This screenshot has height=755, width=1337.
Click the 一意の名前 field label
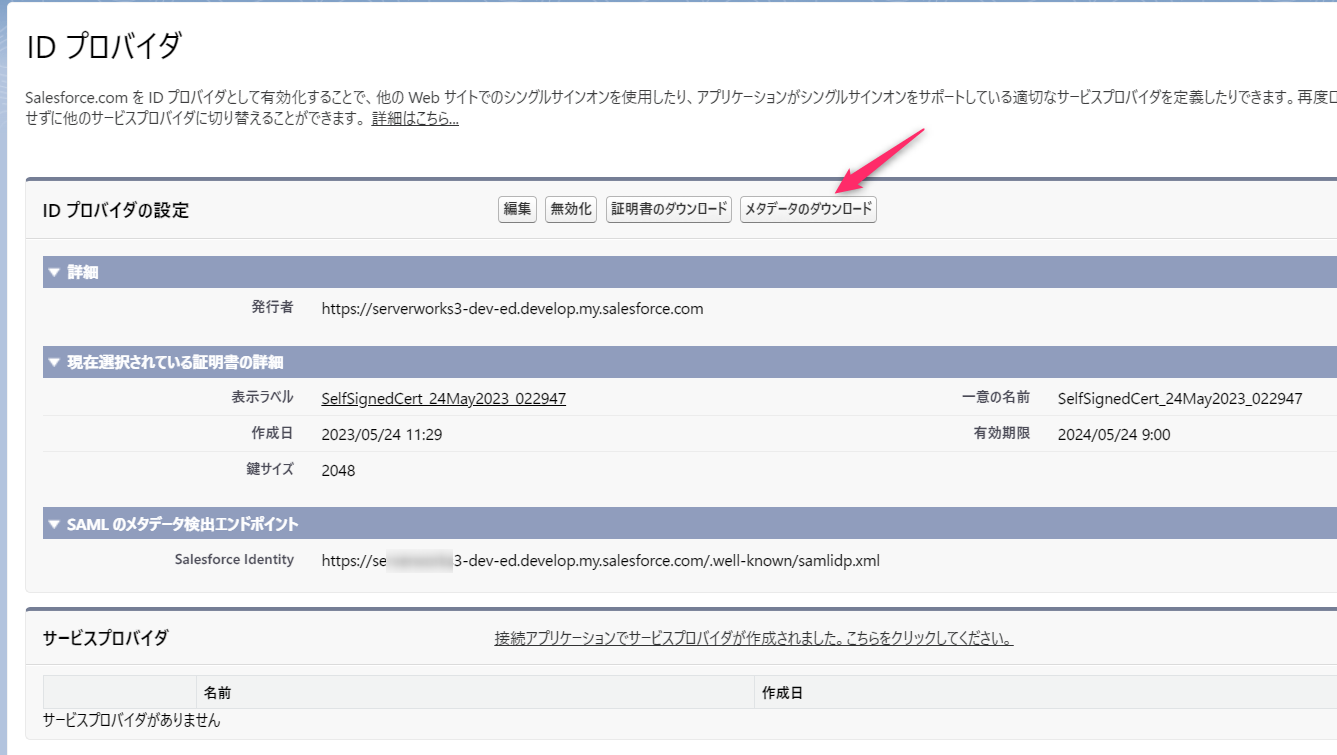pyautogui.click(x=996, y=397)
